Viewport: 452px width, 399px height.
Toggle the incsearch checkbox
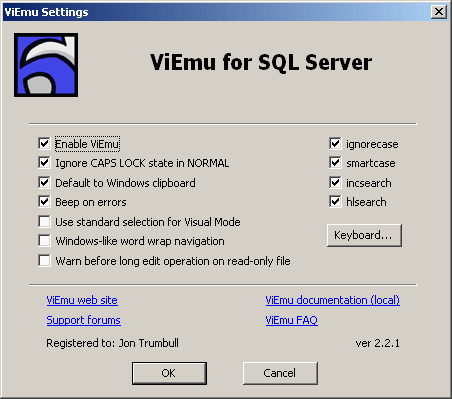pyautogui.click(x=335, y=183)
